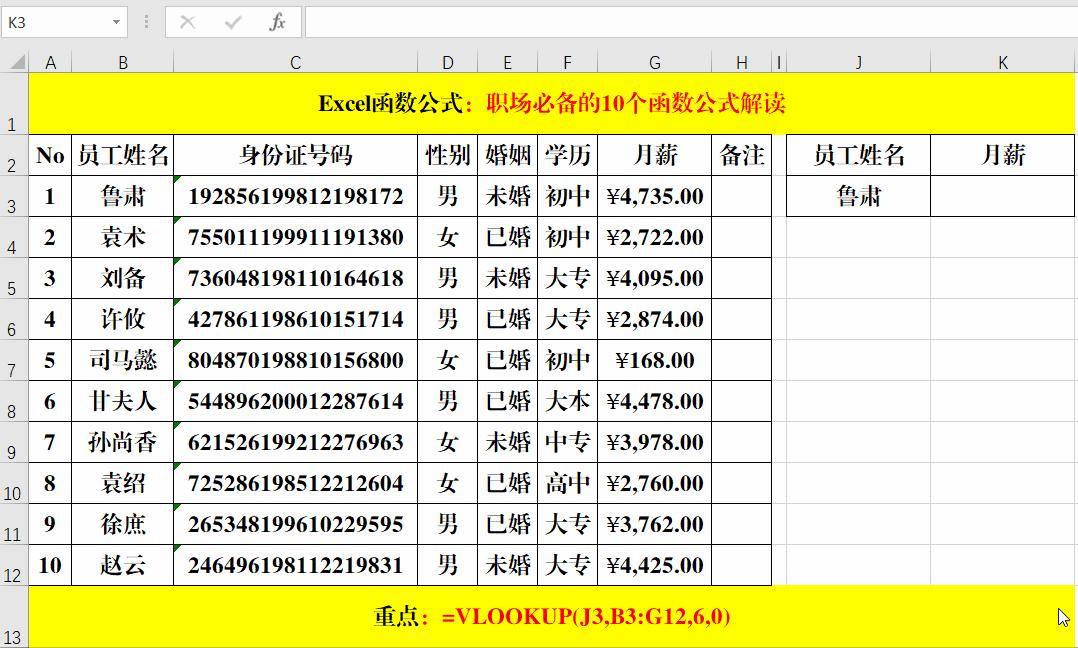Select the 月薪 header cell next to 备注
This screenshot has height=648, width=1078.
1001,155
